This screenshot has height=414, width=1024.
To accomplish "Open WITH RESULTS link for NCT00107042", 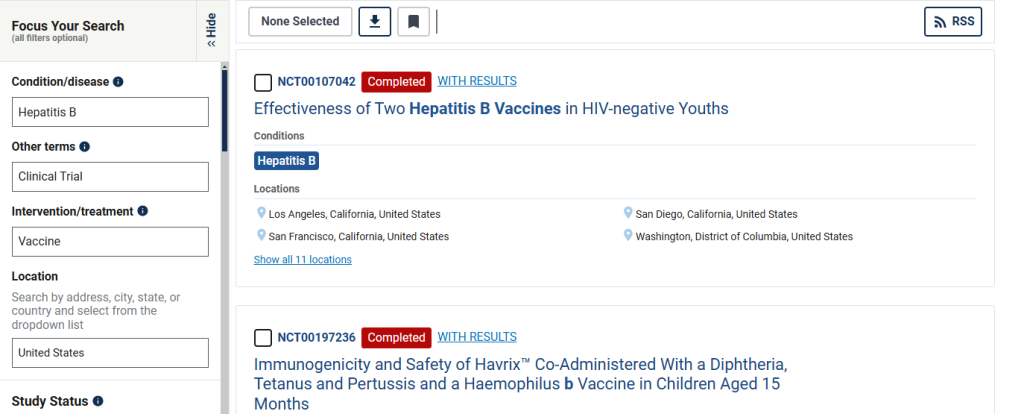I will [x=477, y=81].
